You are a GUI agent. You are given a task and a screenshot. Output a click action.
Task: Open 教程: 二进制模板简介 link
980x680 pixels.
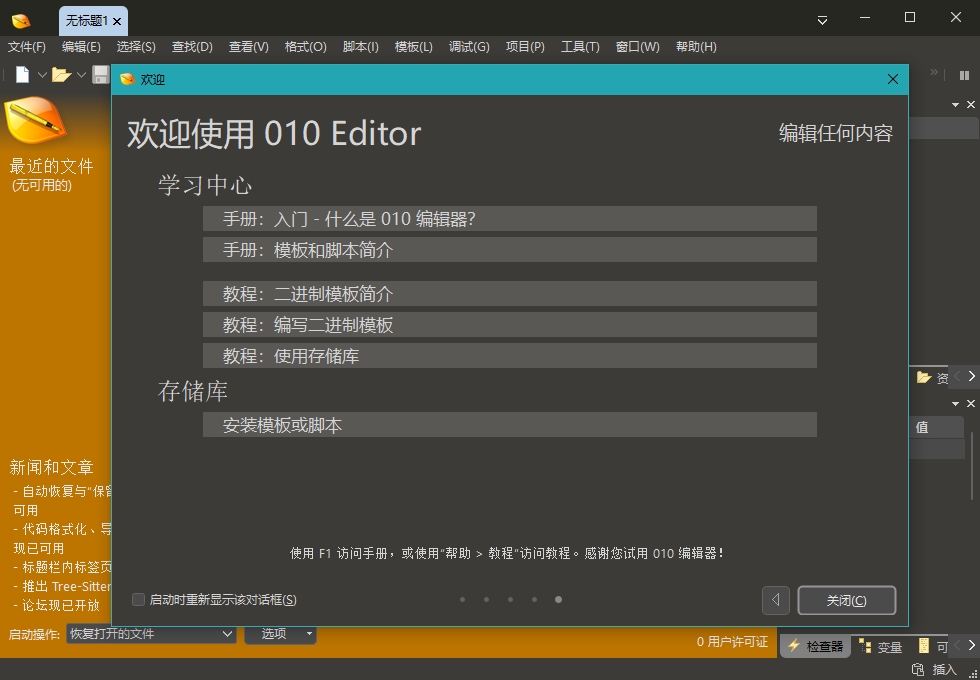click(x=509, y=294)
